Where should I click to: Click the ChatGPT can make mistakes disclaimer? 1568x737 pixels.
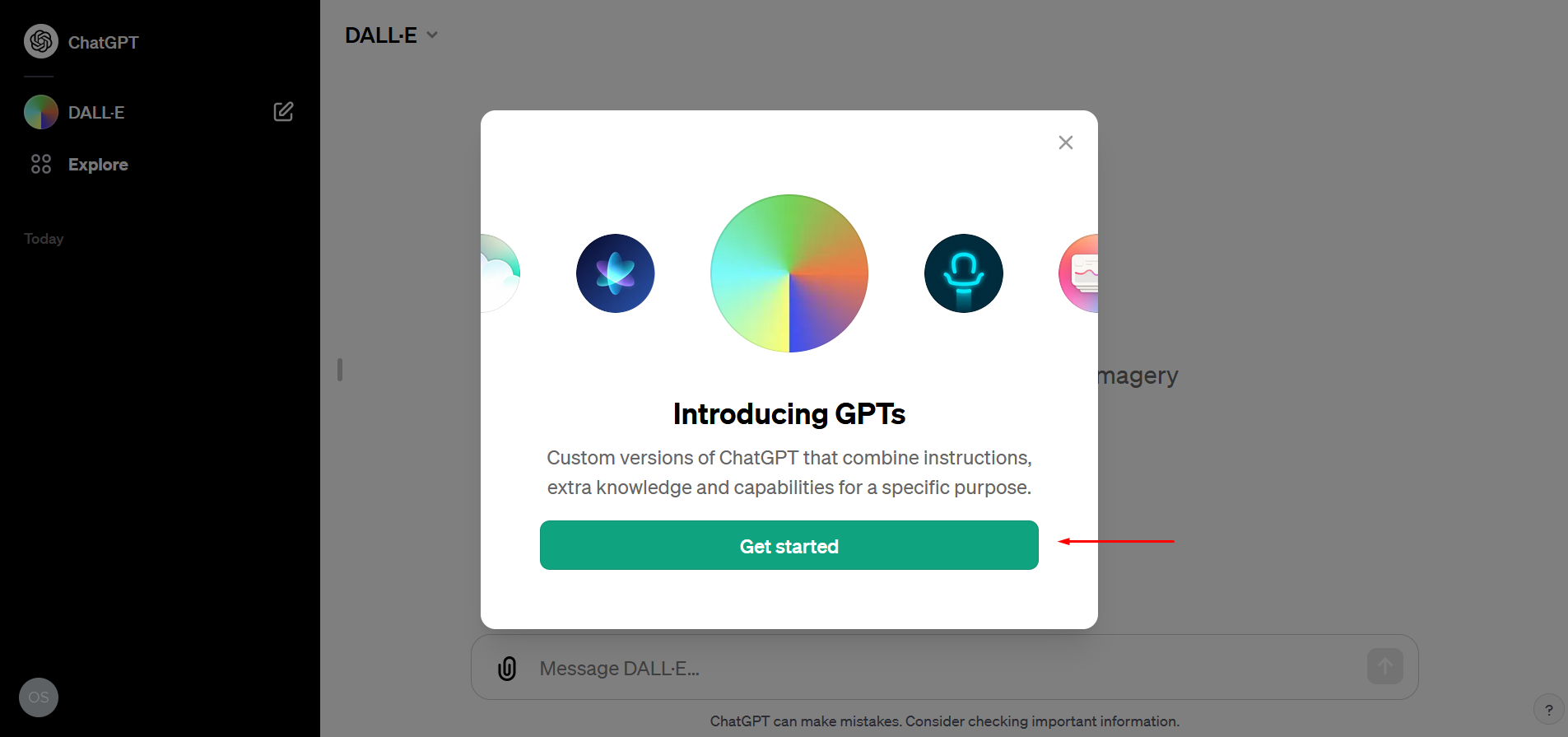pos(944,721)
